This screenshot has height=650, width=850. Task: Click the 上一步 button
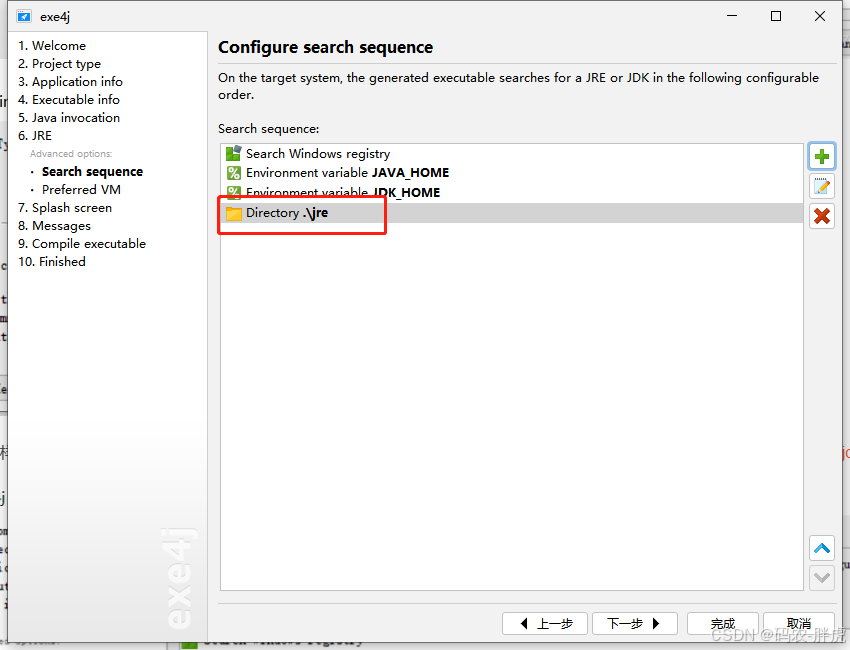click(x=545, y=623)
